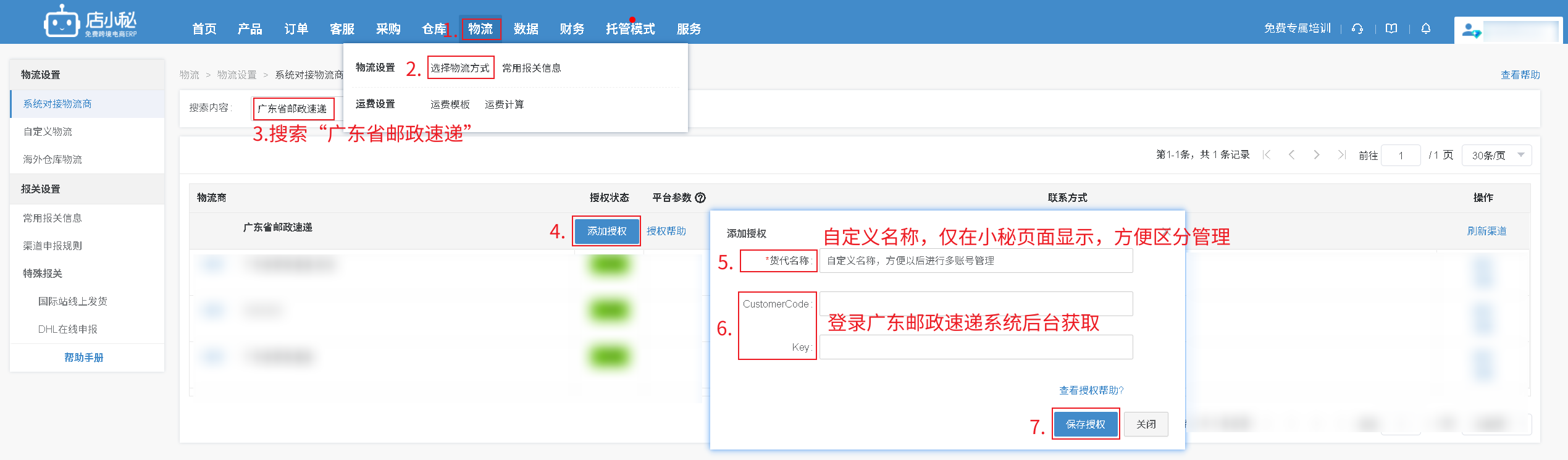Screen dimensions: 1568x460
Task: Click the 添加授权 button
Action: click(x=606, y=231)
